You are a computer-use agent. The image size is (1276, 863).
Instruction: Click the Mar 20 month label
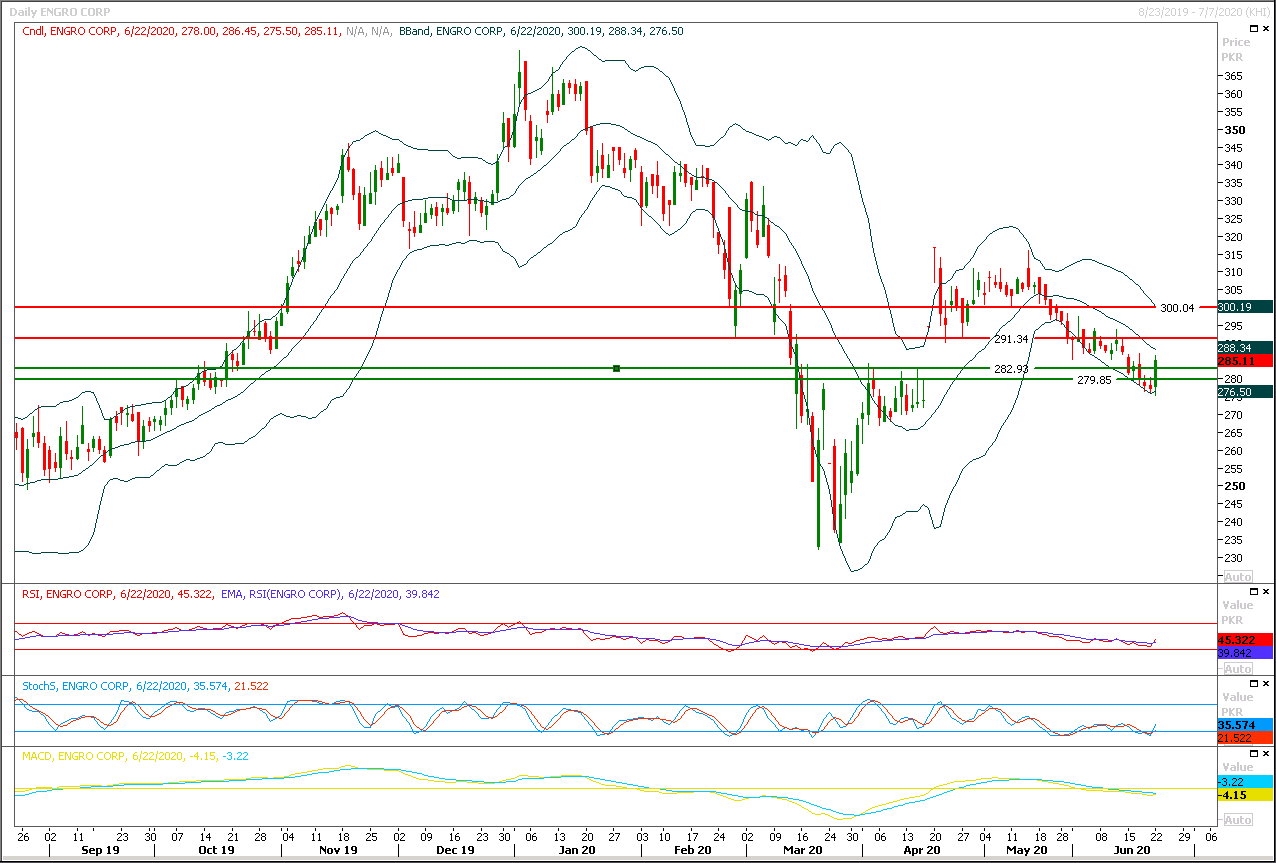(804, 850)
